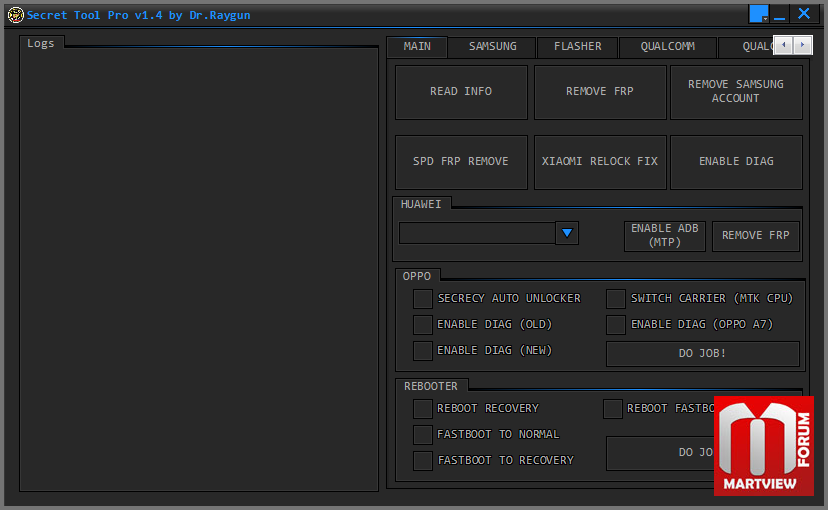Open the blue skin options button
The height and width of the screenshot is (510, 828).
coord(759,14)
